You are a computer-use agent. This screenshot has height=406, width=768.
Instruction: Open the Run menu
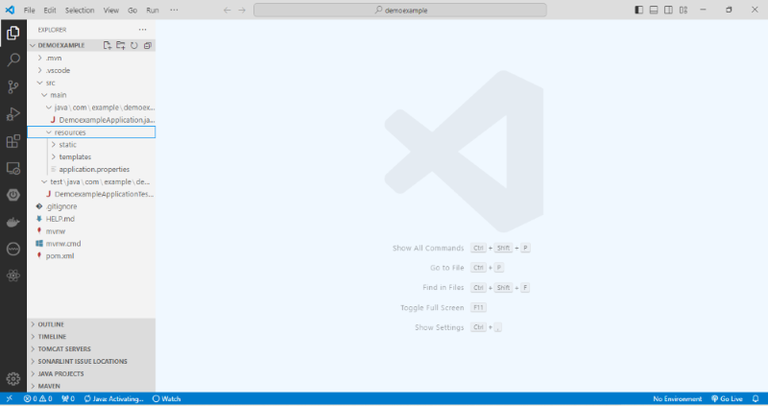coord(153,10)
